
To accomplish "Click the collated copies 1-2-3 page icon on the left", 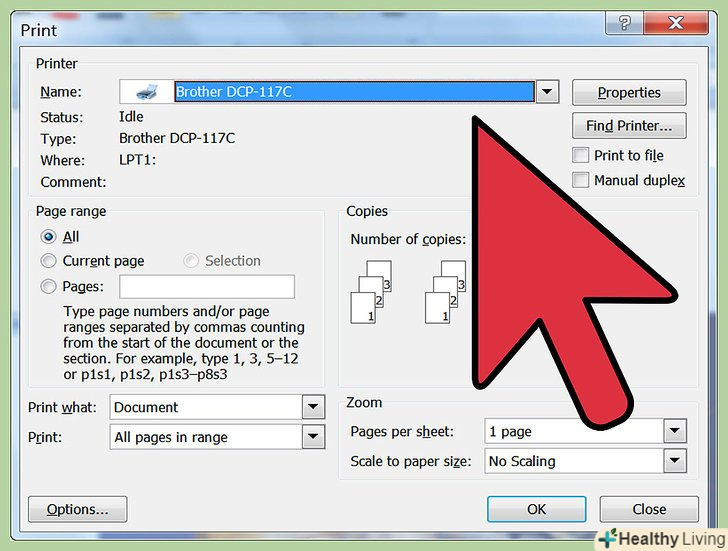I will [x=371, y=292].
